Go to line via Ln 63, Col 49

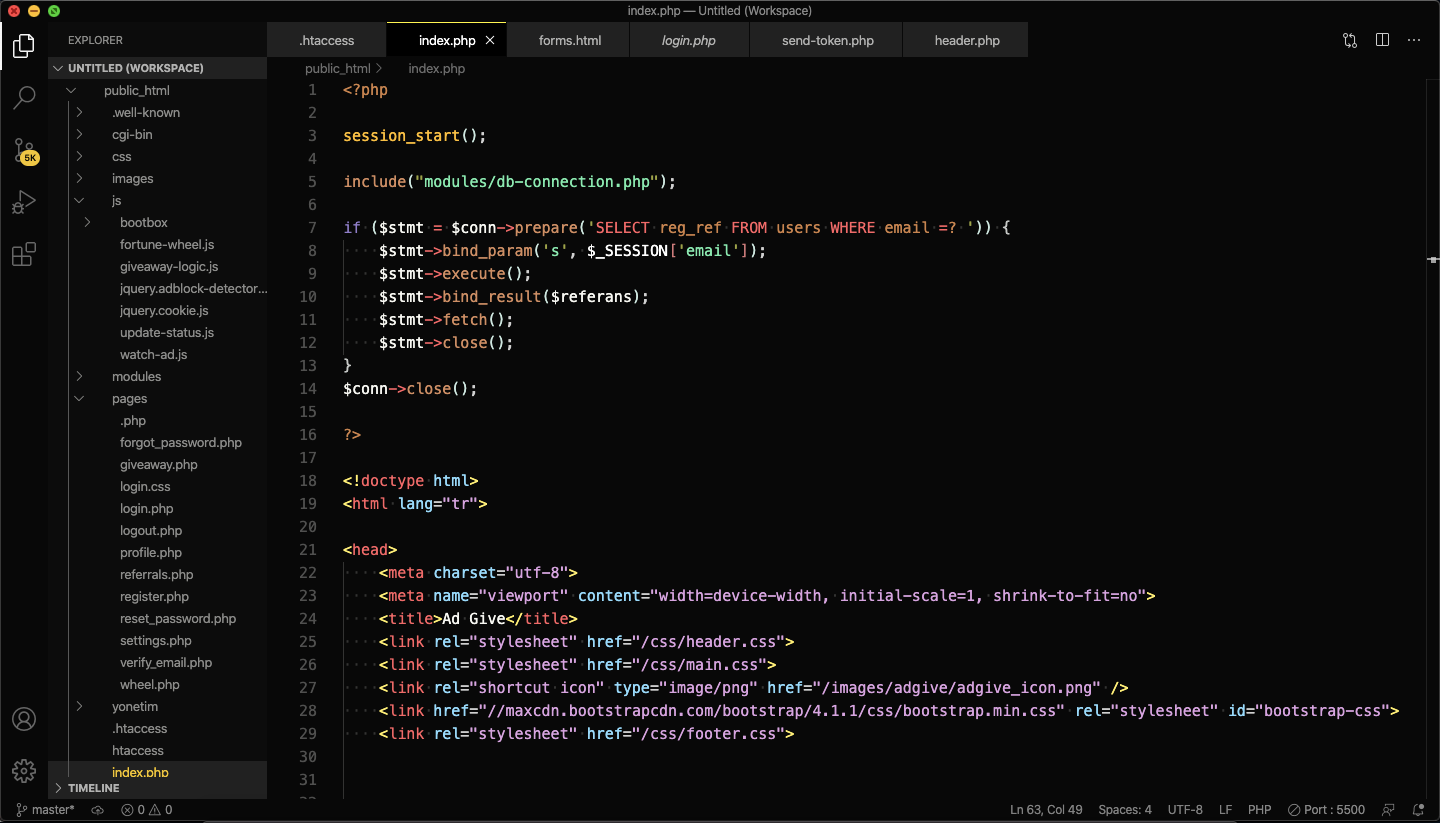tap(1046, 810)
